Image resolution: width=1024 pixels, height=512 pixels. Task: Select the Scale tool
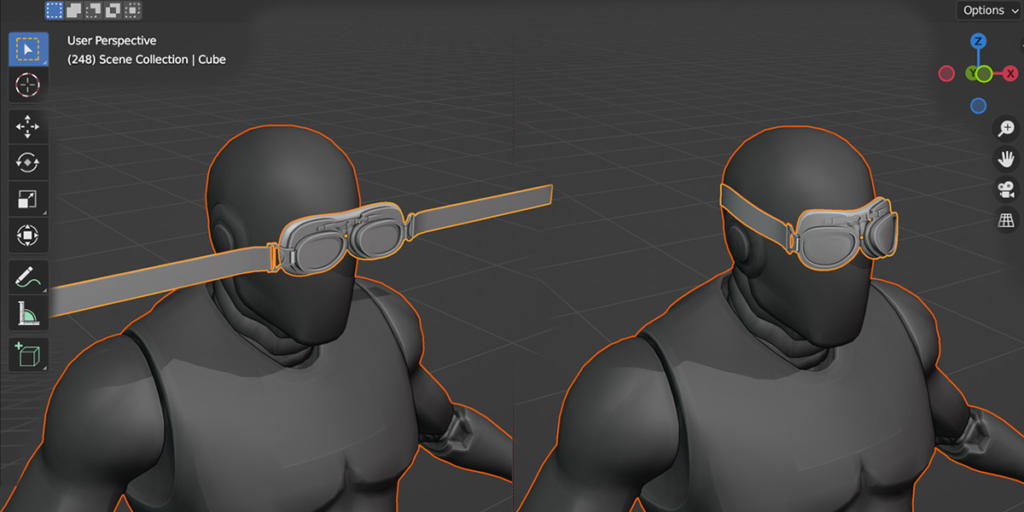coord(28,199)
